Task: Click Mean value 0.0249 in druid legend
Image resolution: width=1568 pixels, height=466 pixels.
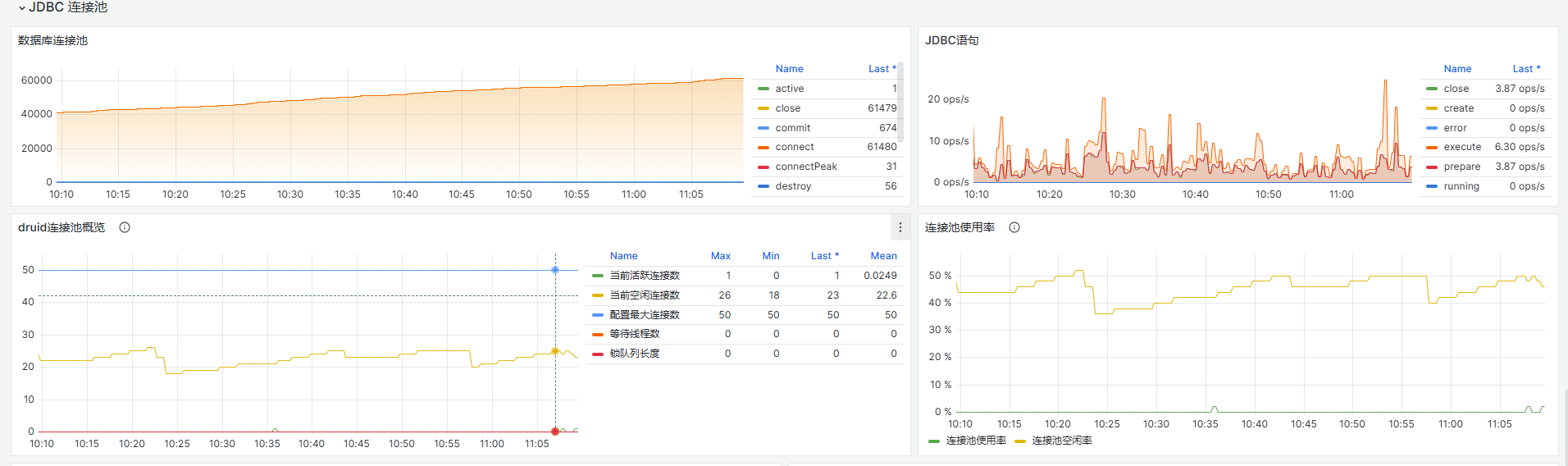Action: pyautogui.click(x=880, y=276)
